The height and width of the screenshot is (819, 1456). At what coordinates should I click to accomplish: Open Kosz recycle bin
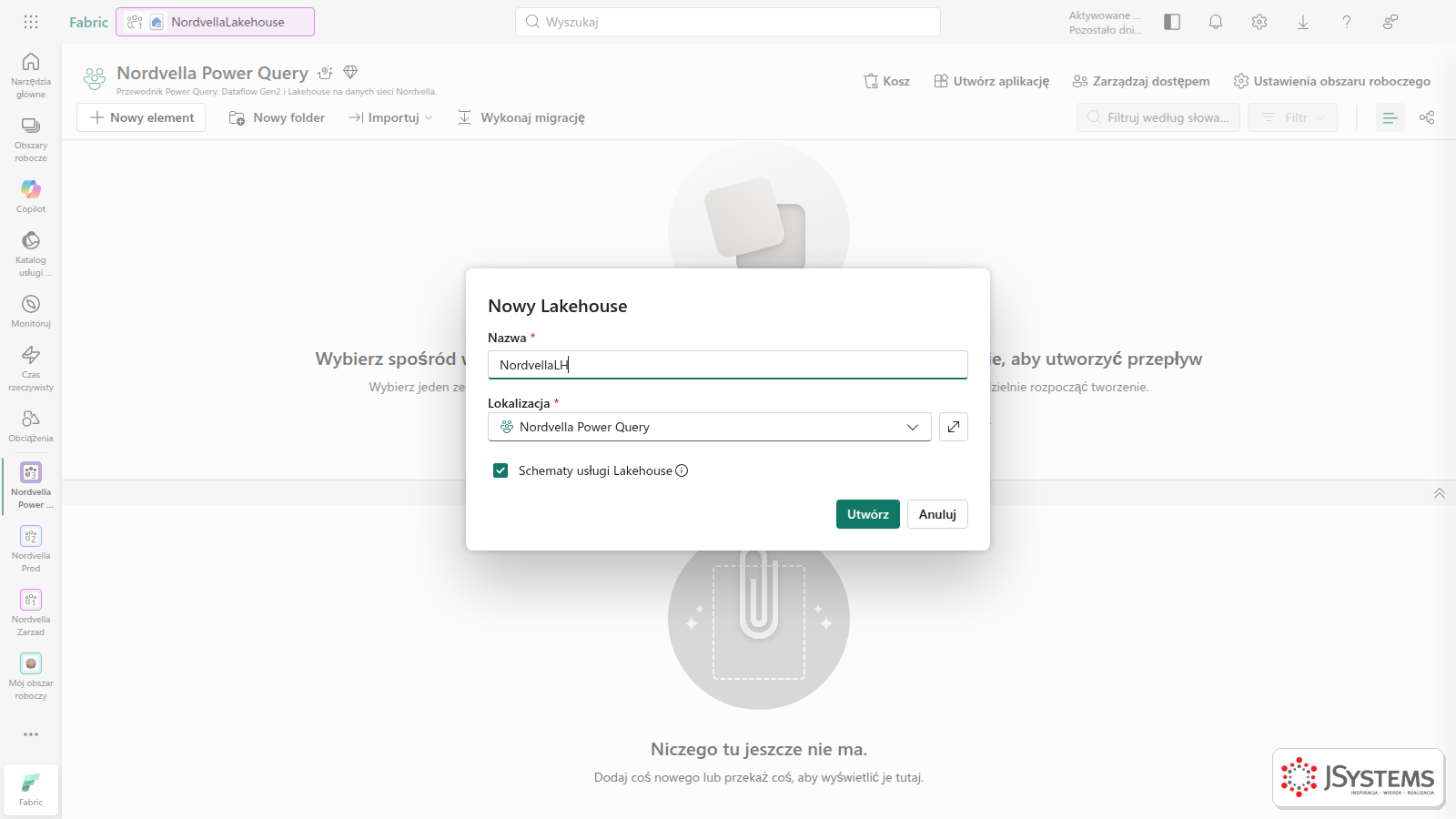point(886,81)
